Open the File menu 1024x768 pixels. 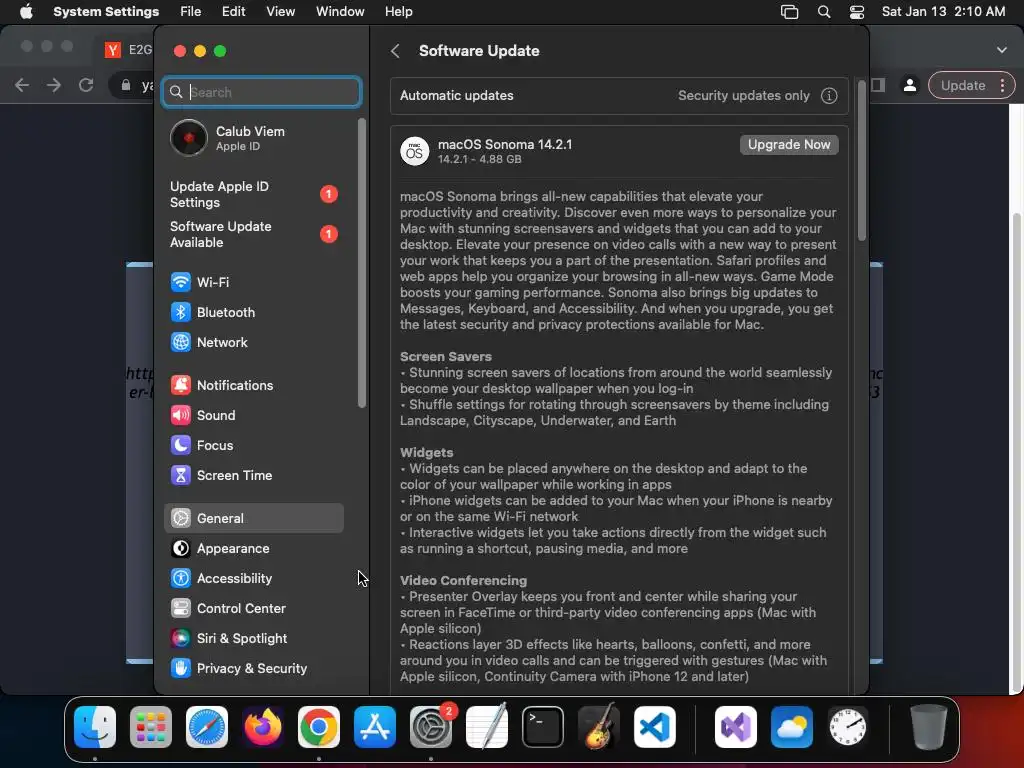pos(191,12)
